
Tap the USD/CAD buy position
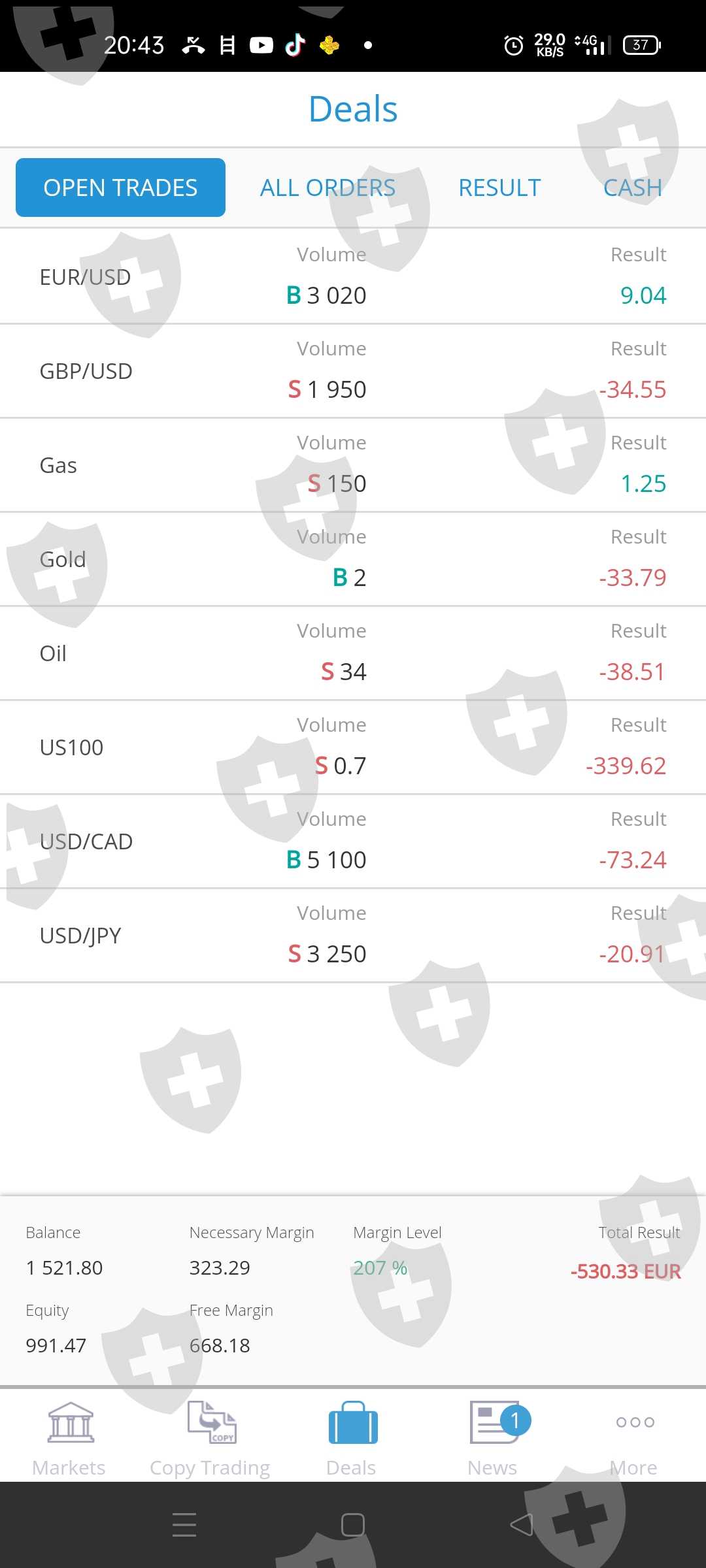click(353, 841)
